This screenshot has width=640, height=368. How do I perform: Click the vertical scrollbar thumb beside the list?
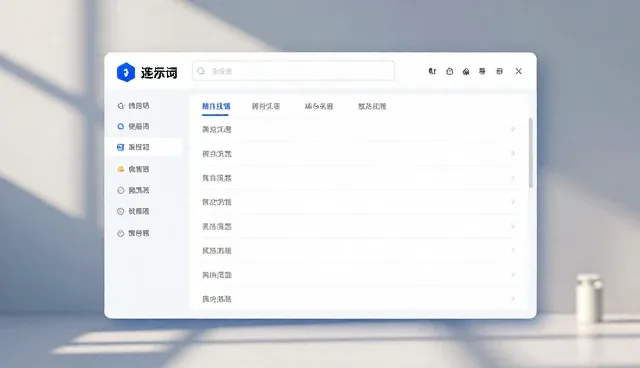pyautogui.click(x=531, y=153)
